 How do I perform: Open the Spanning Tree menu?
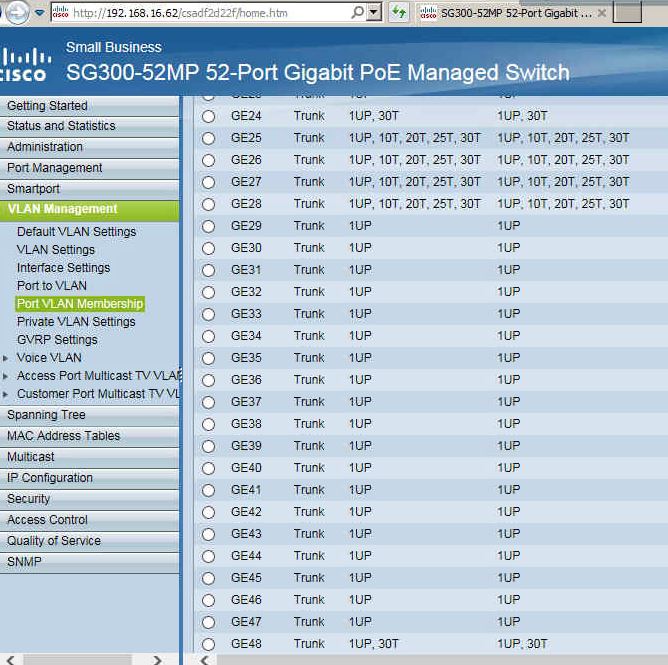[46, 415]
